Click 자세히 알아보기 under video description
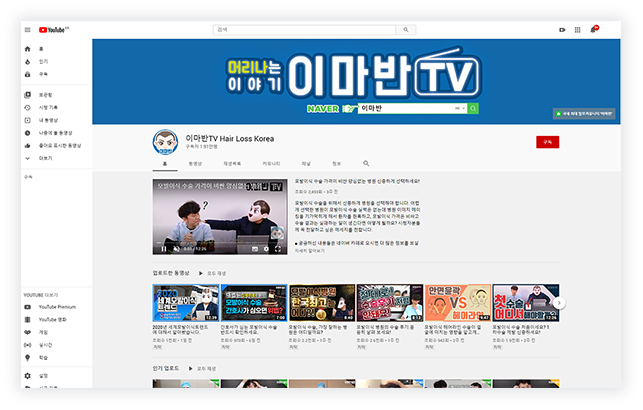643x410 pixels. tap(310, 251)
